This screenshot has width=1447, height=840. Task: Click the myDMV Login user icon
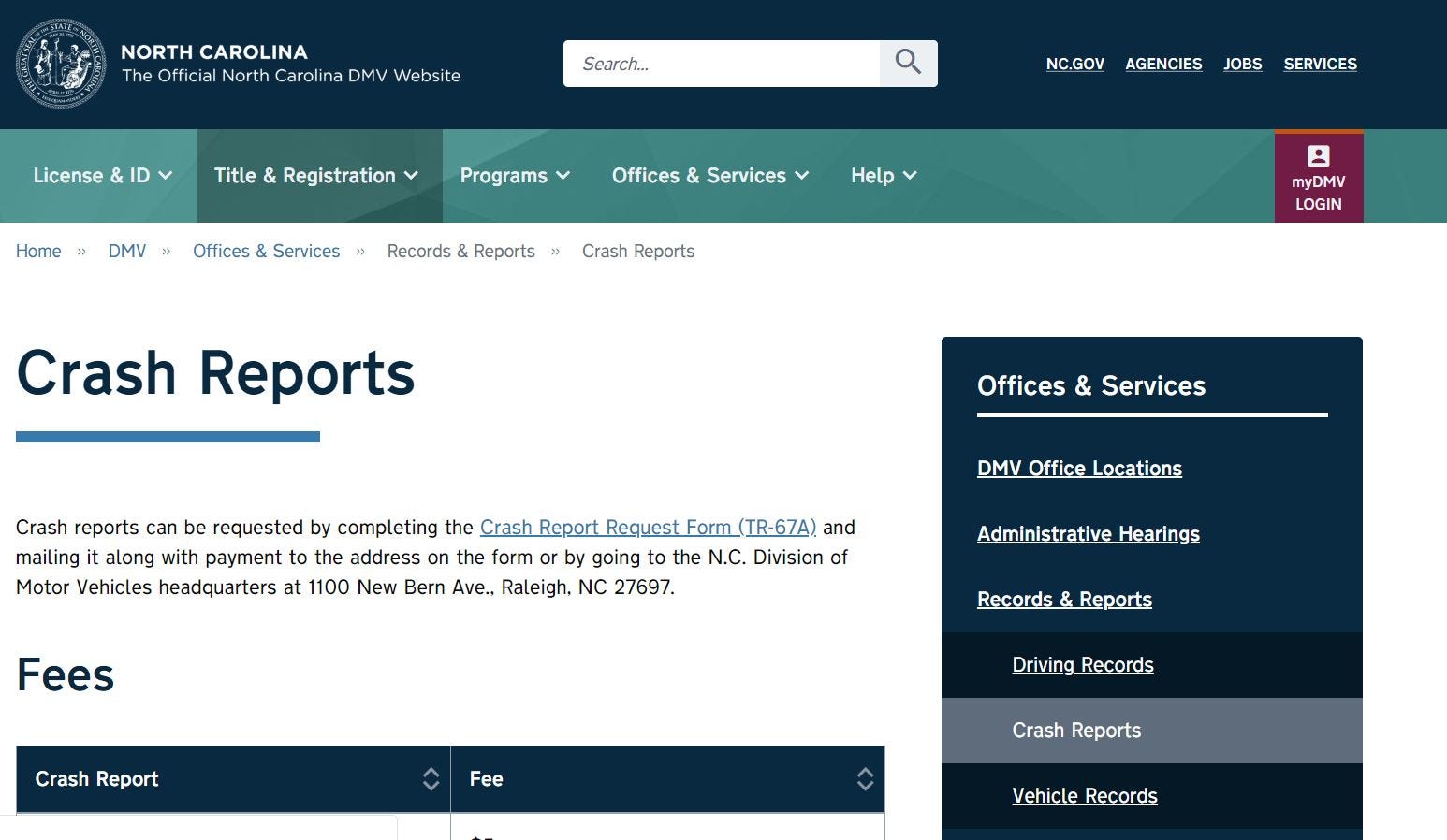tap(1318, 156)
